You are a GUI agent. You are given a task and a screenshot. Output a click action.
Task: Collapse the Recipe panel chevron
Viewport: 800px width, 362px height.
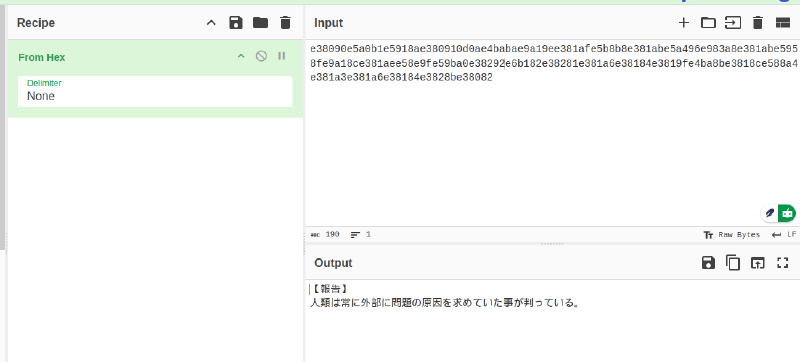click(x=211, y=23)
